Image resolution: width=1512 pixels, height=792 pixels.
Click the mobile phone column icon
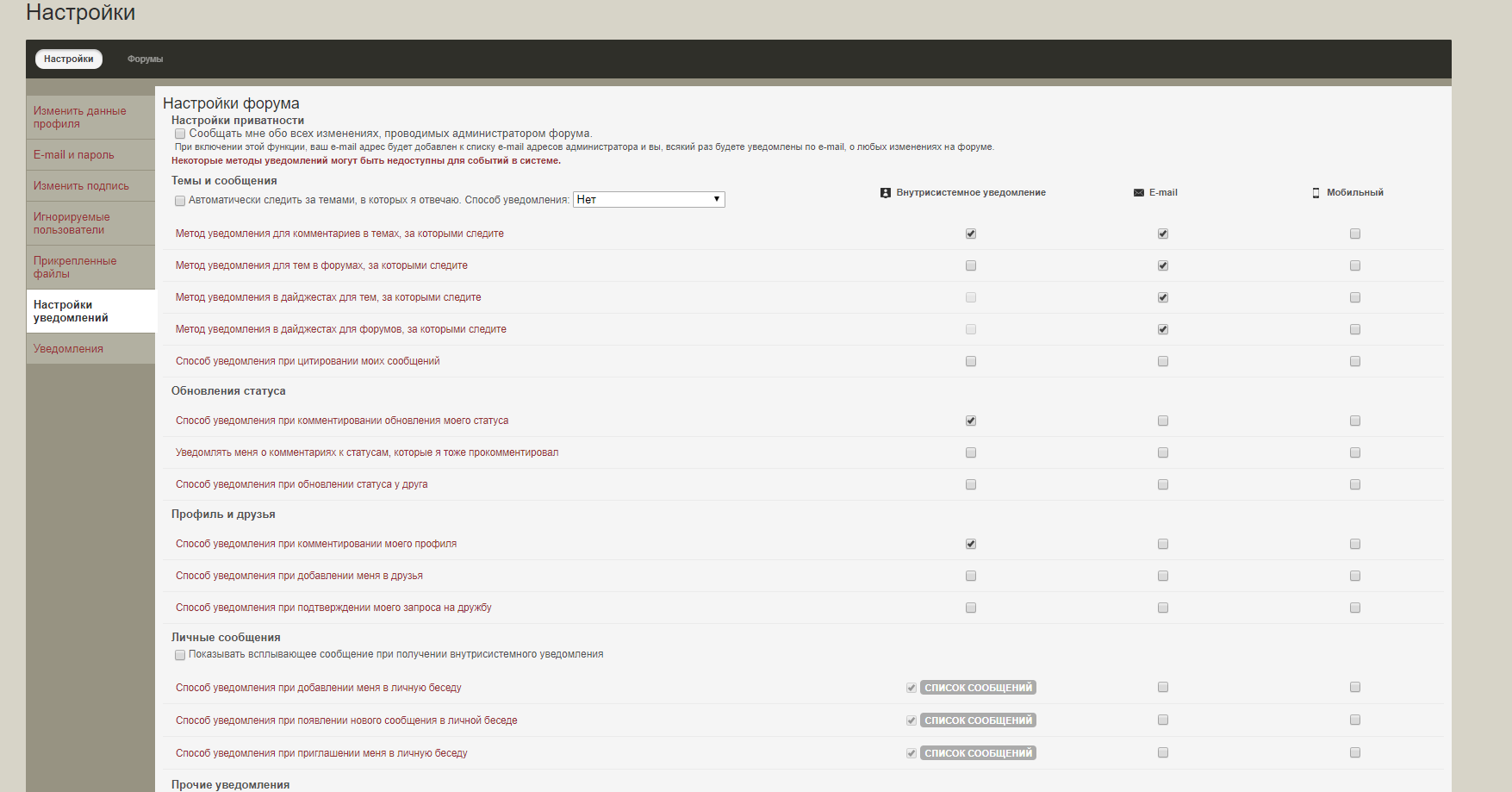point(1316,193)
